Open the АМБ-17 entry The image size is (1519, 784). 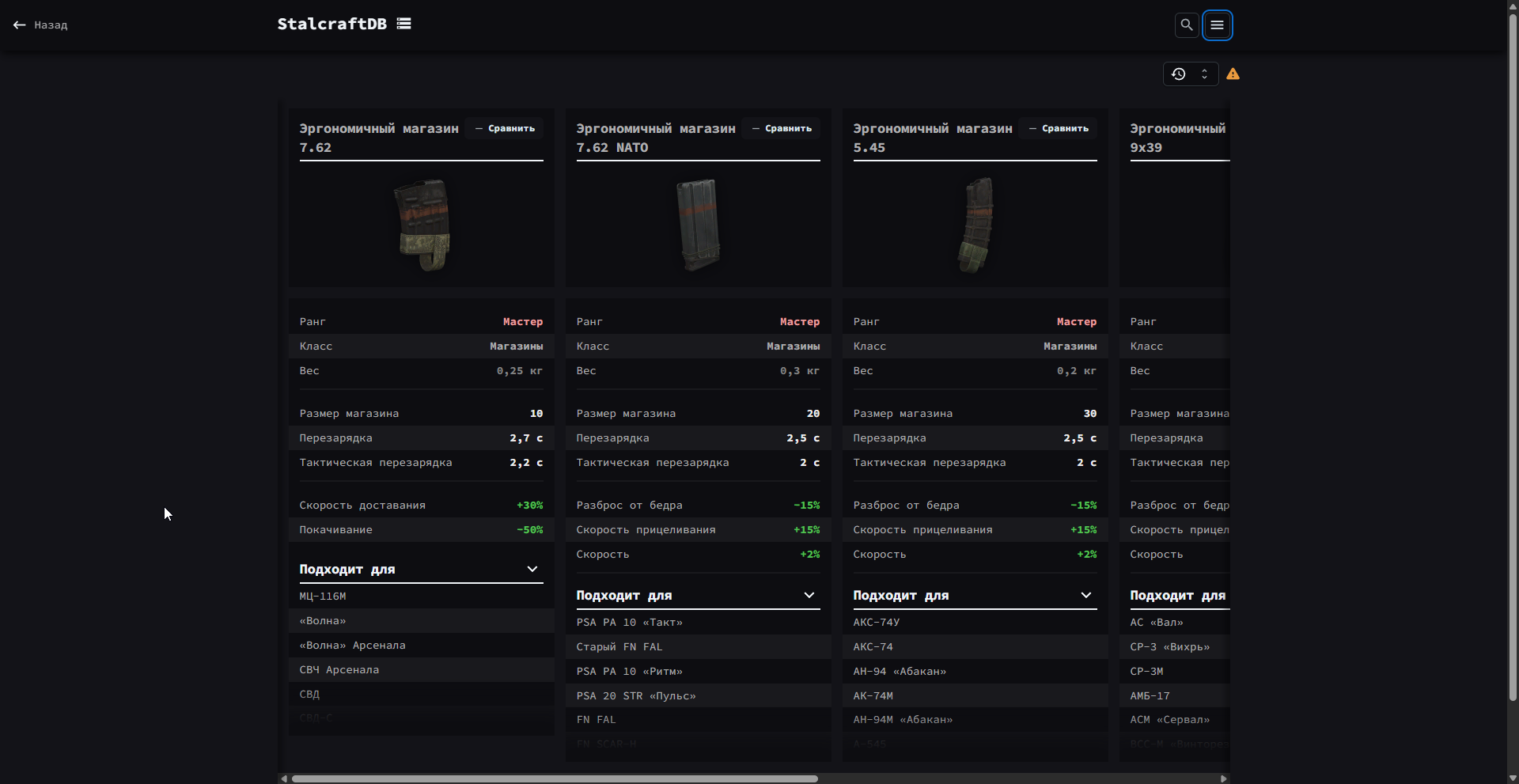point(1150,696)
